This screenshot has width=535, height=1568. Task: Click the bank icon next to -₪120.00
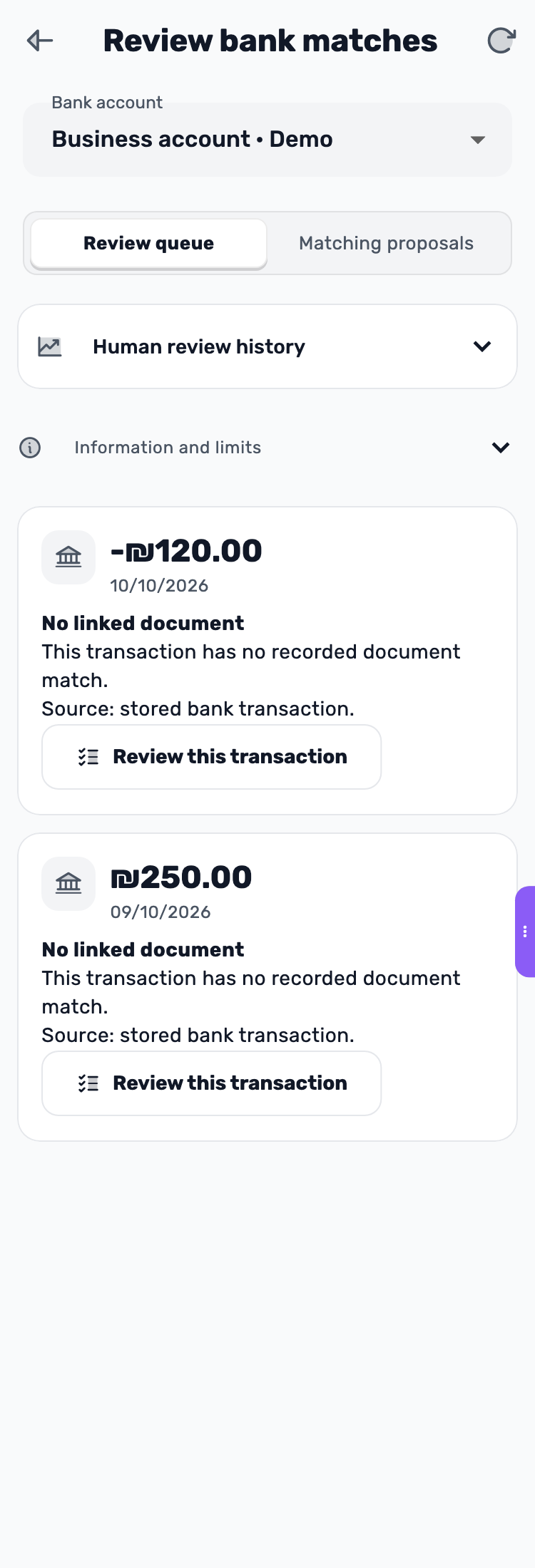[x=68, y=557]
